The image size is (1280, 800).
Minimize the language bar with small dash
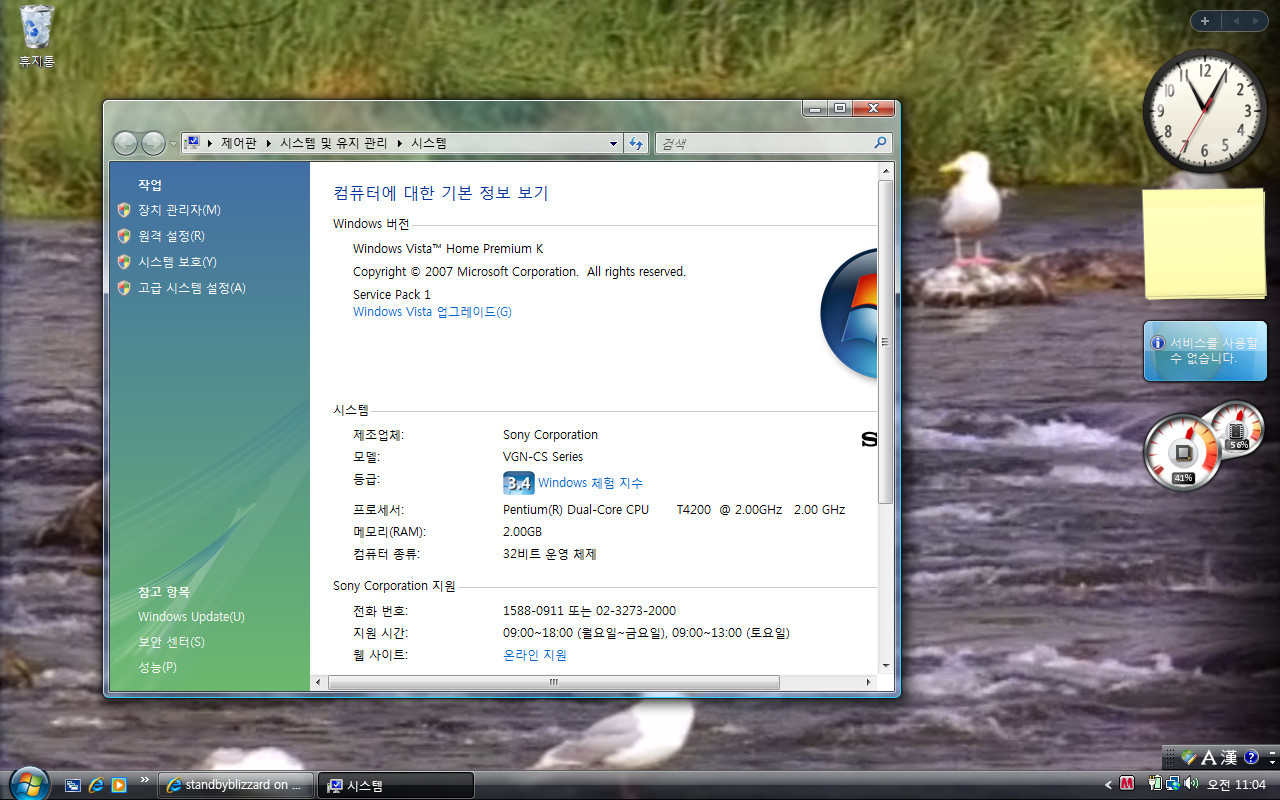tap(1271, 751)
